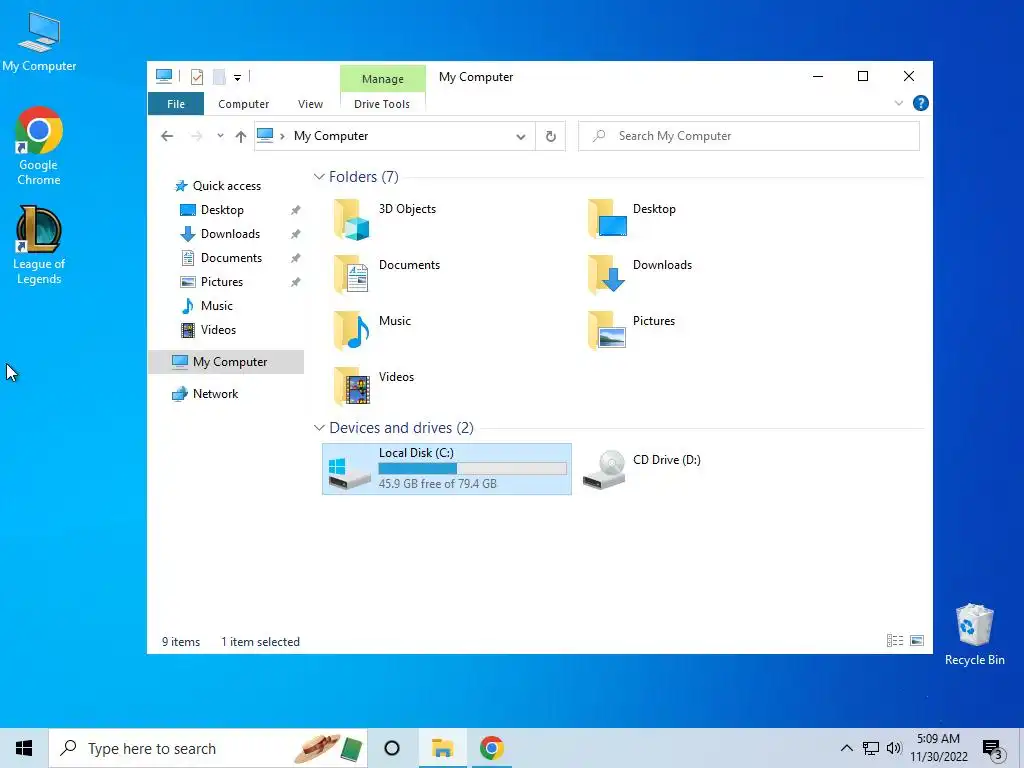
Task: Collapse the Devices and drives (2) group
Action: point(319,428)
